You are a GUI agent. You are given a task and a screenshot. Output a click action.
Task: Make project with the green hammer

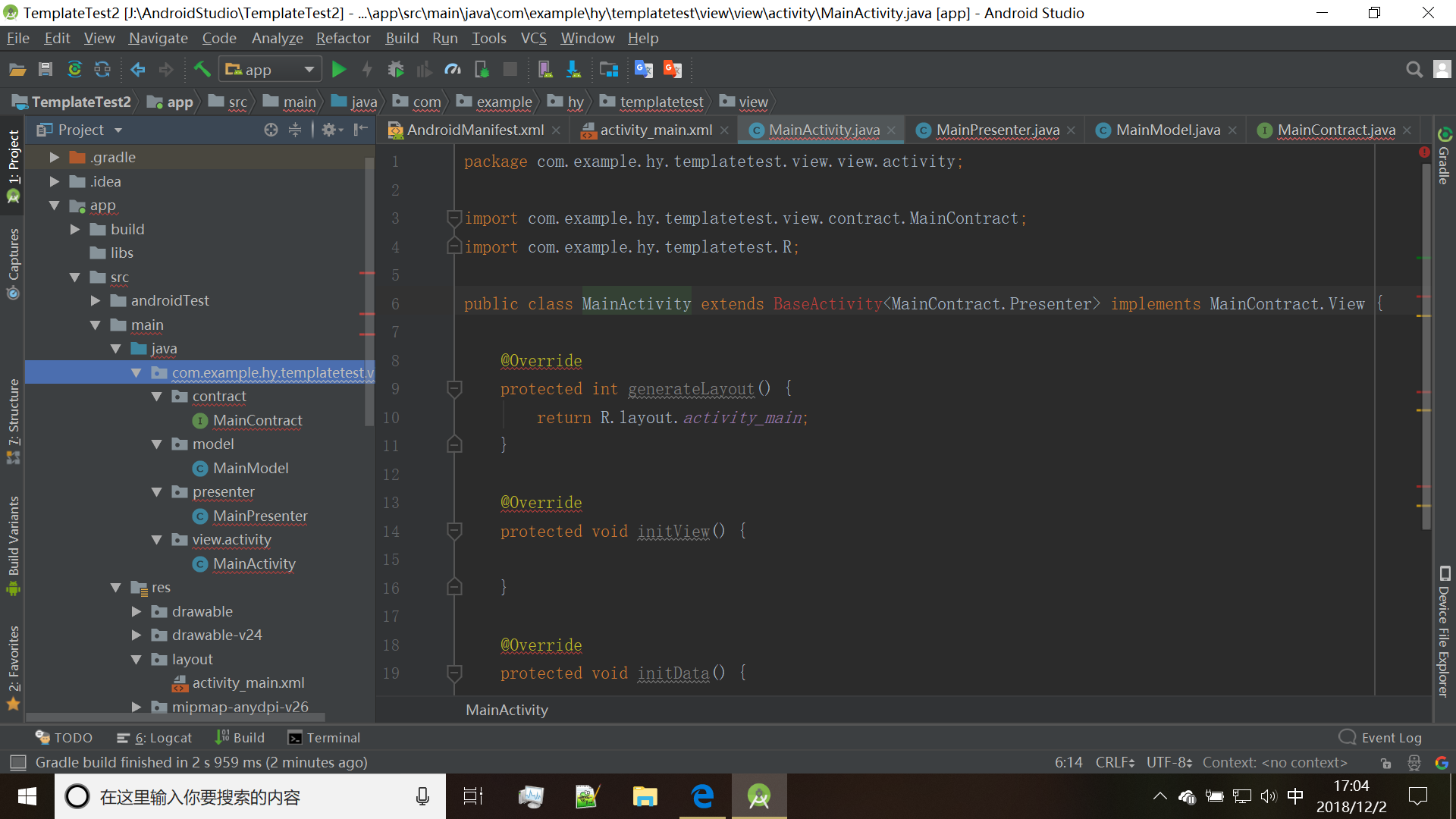tap(202, 70)
